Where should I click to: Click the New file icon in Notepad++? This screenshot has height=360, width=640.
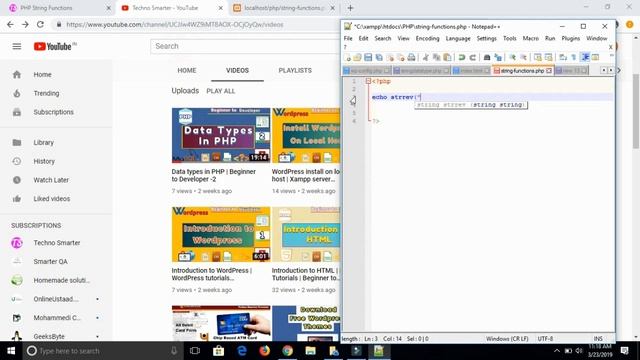(x=347, y=57)
